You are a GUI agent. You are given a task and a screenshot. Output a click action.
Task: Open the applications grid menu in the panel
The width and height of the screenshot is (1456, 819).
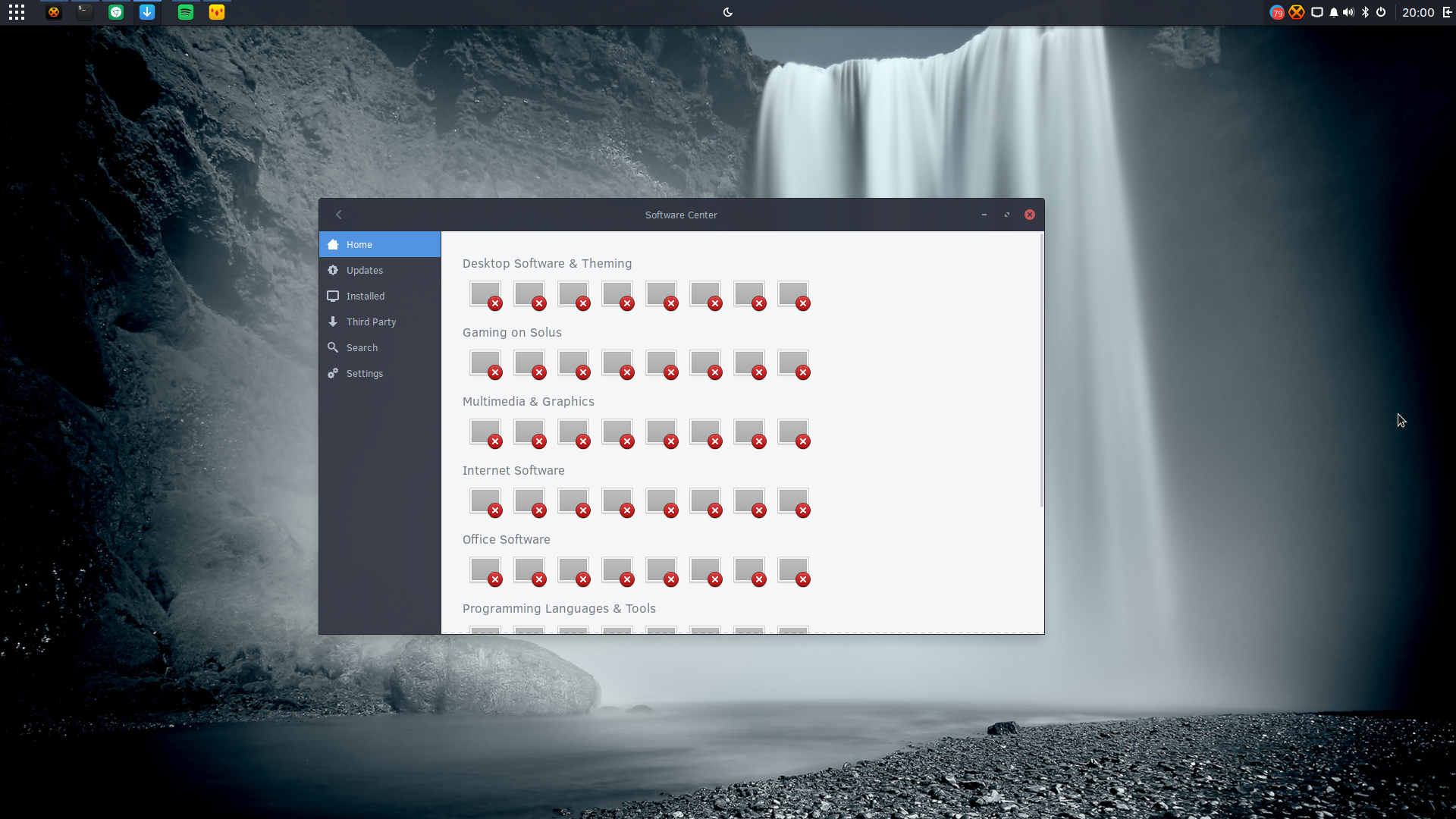click(17, 12)
